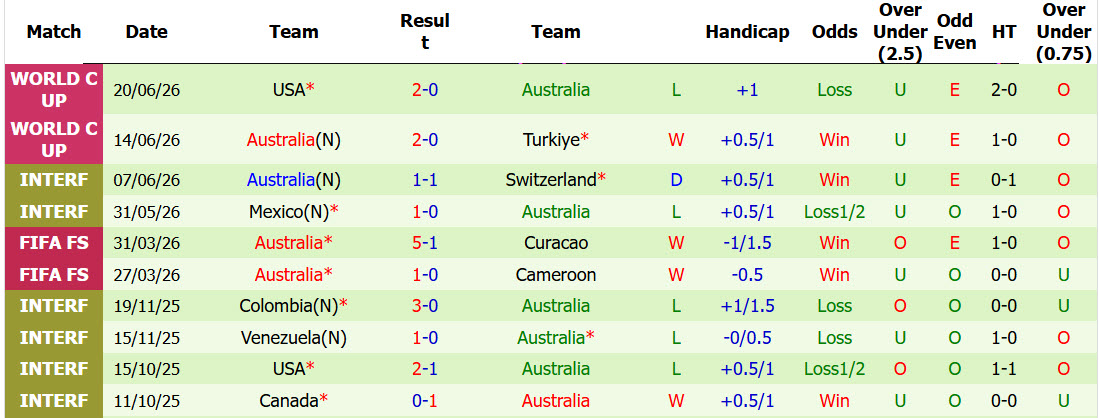The height and width of the screenshot is (418, 1099).
Task: Click the HT column header
Action: 1002,32
